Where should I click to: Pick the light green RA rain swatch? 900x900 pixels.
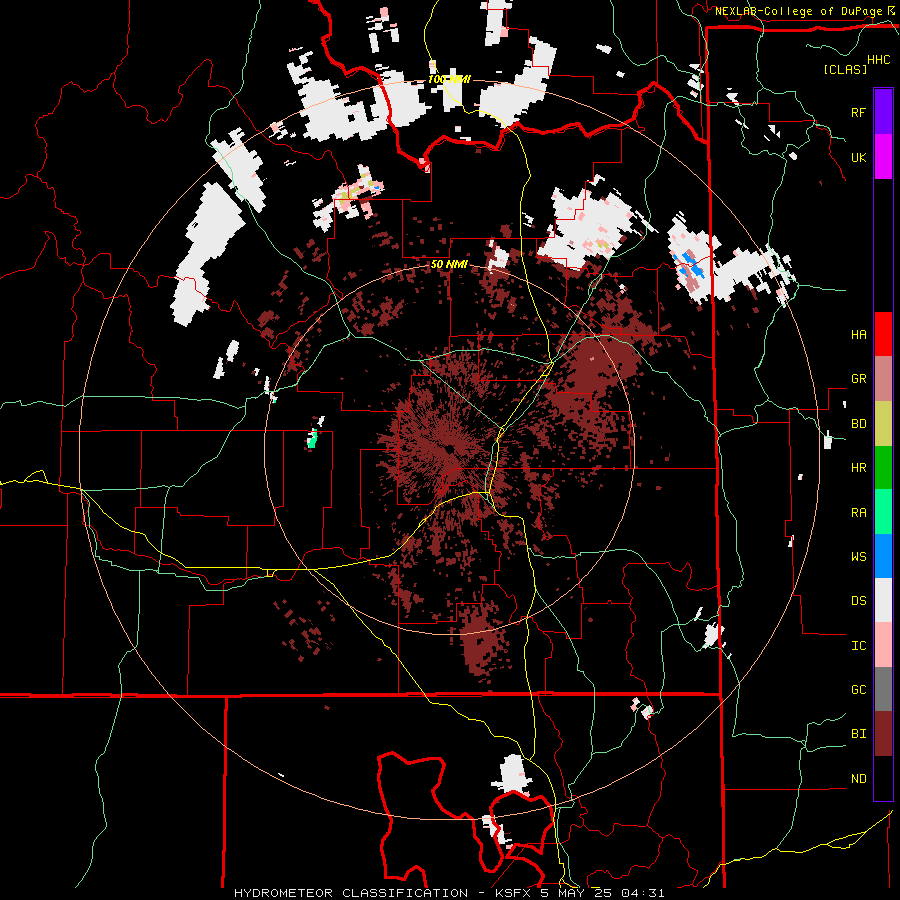pyautogui.click(x=883, y=511)
